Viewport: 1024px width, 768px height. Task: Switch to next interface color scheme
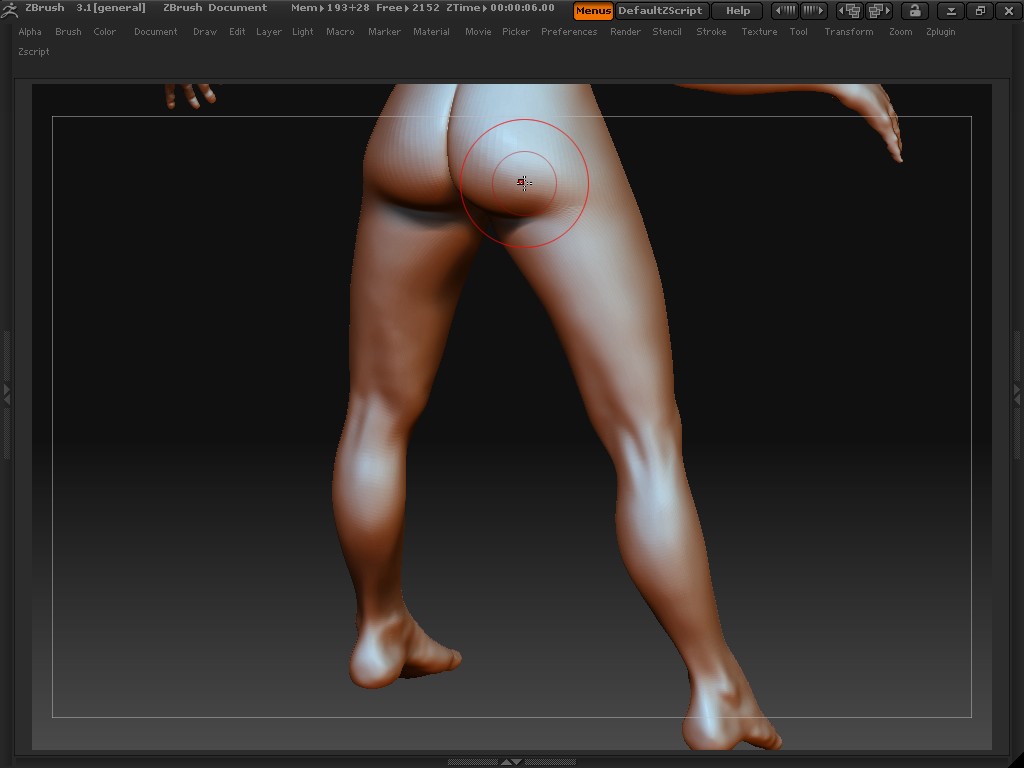(x=813, y=10)
